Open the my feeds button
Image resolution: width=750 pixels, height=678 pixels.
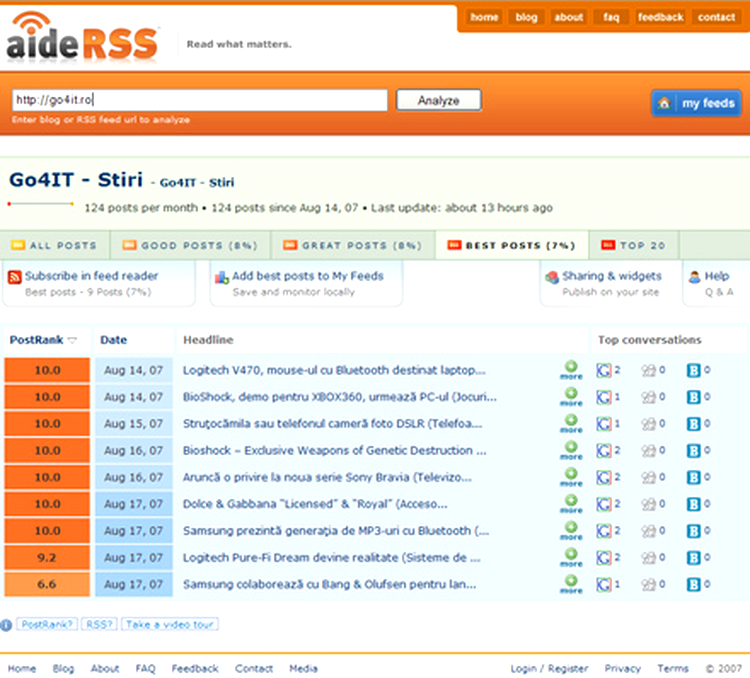[x=696, y=103]
